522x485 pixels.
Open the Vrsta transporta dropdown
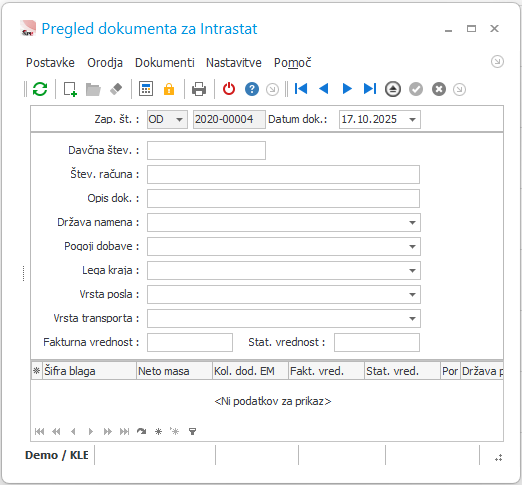pyautogui.click(x=412, y=318)
